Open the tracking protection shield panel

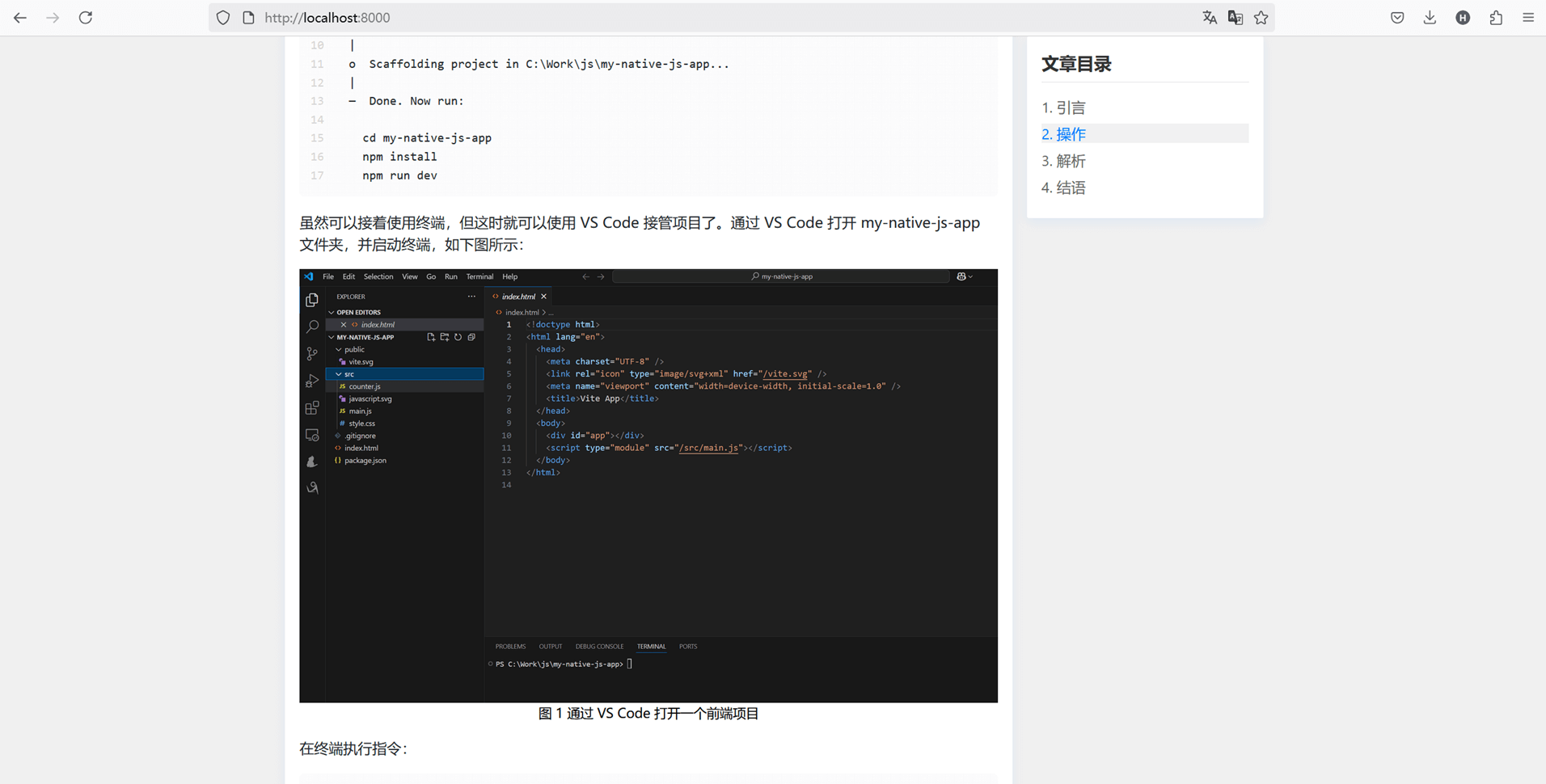click(x=223, y=18)
